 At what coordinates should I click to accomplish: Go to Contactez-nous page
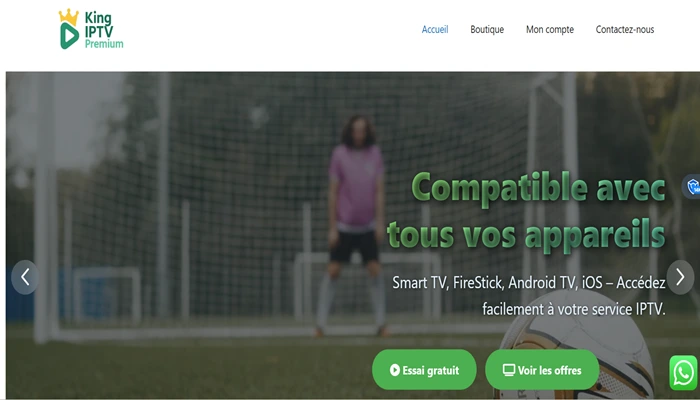point(625,29)
